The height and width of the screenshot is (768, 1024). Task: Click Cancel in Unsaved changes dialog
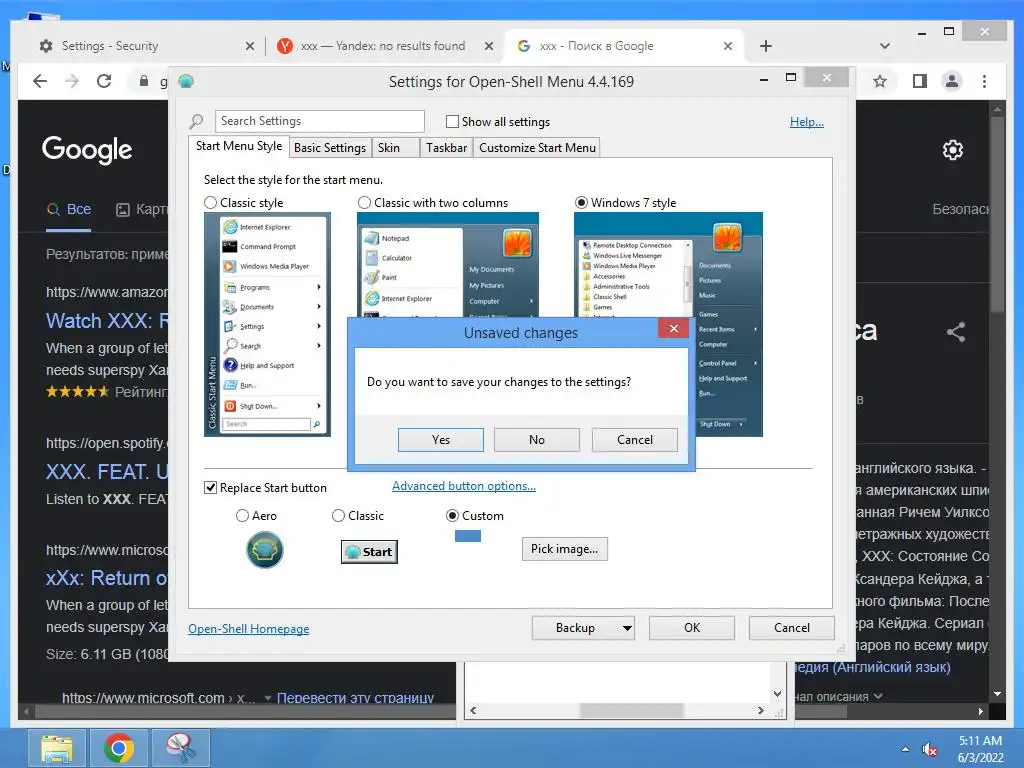click(x=635, y=440)
